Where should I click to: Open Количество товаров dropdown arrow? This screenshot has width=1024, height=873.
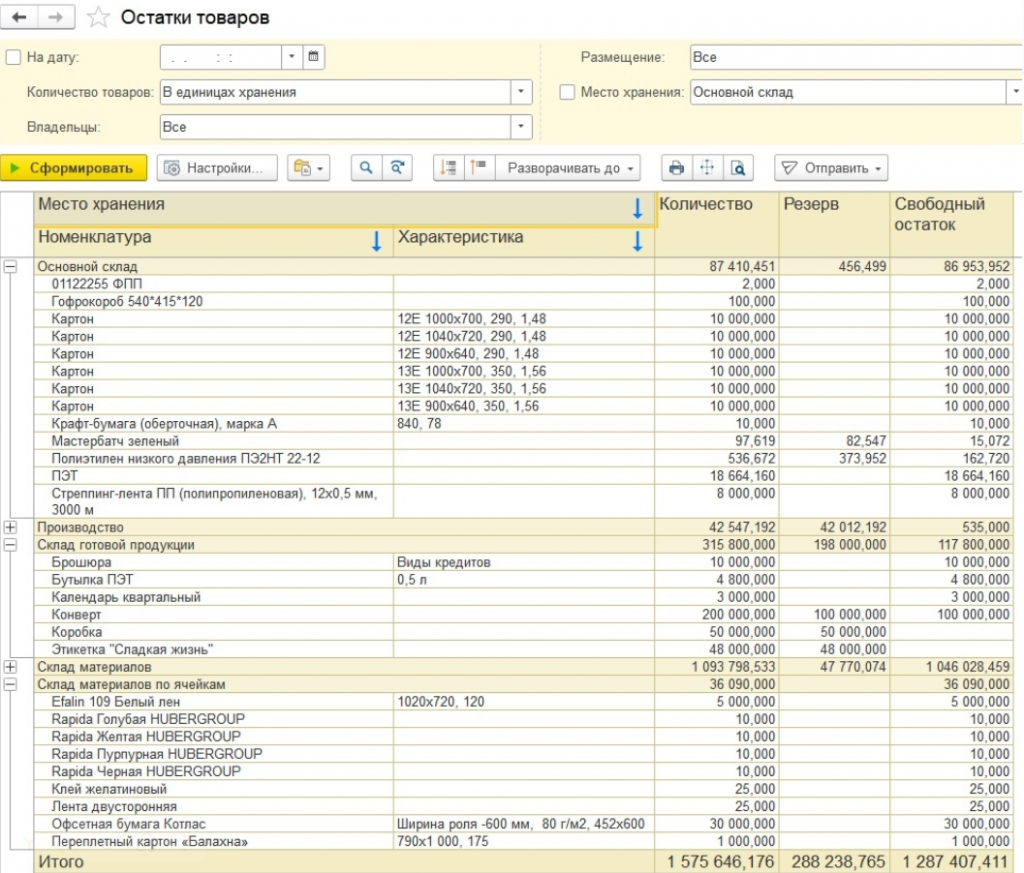pos(520,92)
